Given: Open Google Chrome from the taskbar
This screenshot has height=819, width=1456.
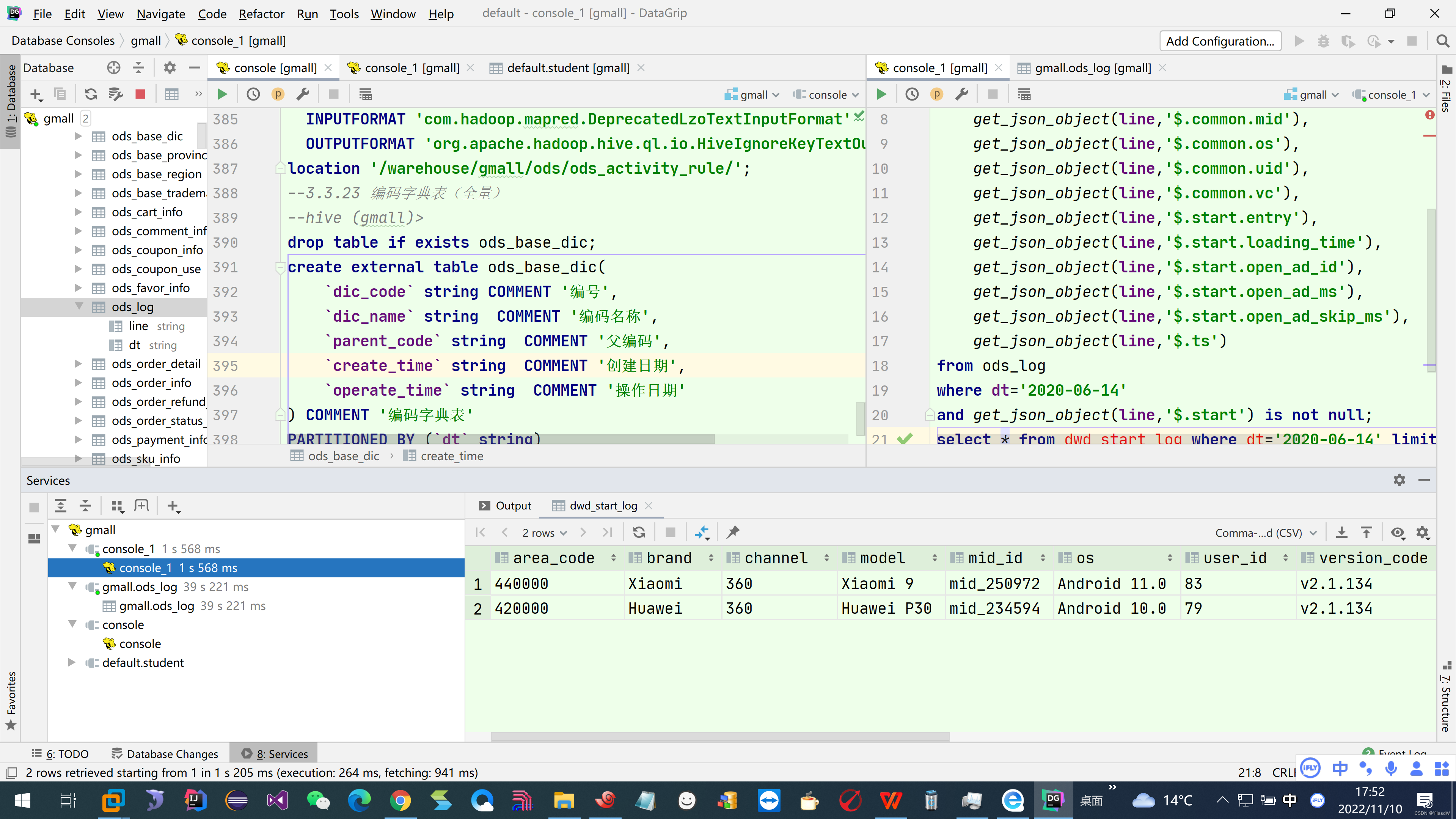Looking at the screenshot, I should click(400, 800).
